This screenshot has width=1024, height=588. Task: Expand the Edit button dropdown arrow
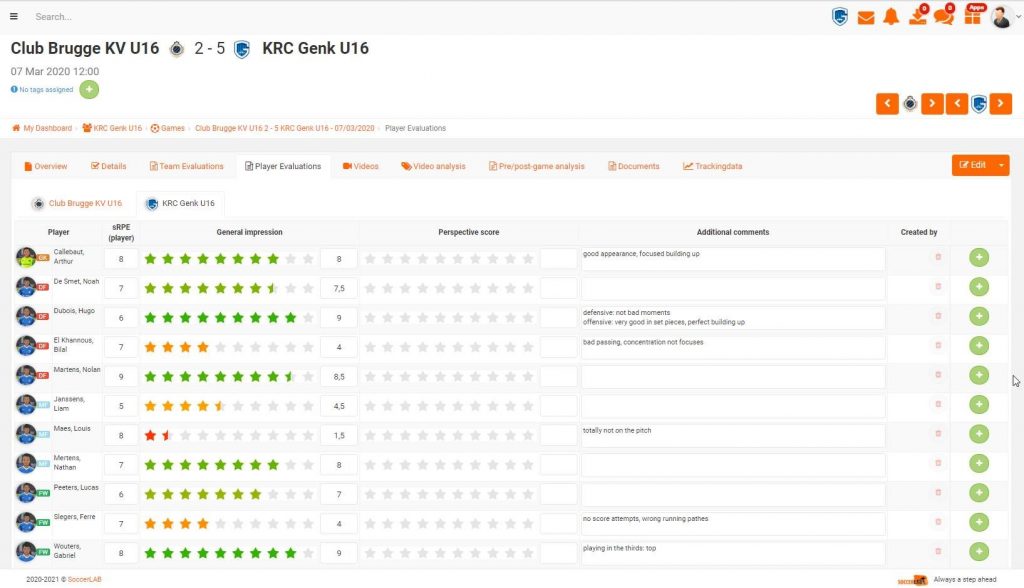(1000, 165)
